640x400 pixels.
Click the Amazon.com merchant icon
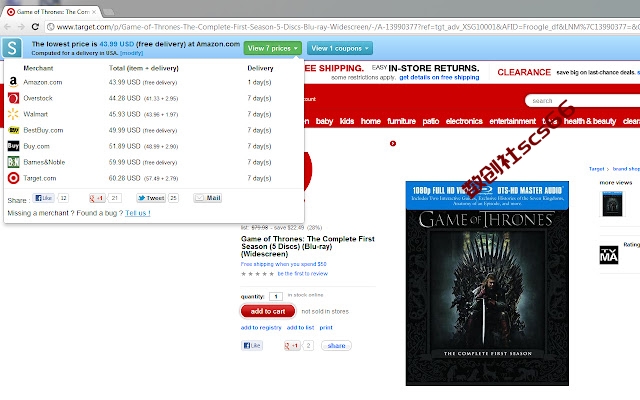pyautogui.click(x=13, y=82)
